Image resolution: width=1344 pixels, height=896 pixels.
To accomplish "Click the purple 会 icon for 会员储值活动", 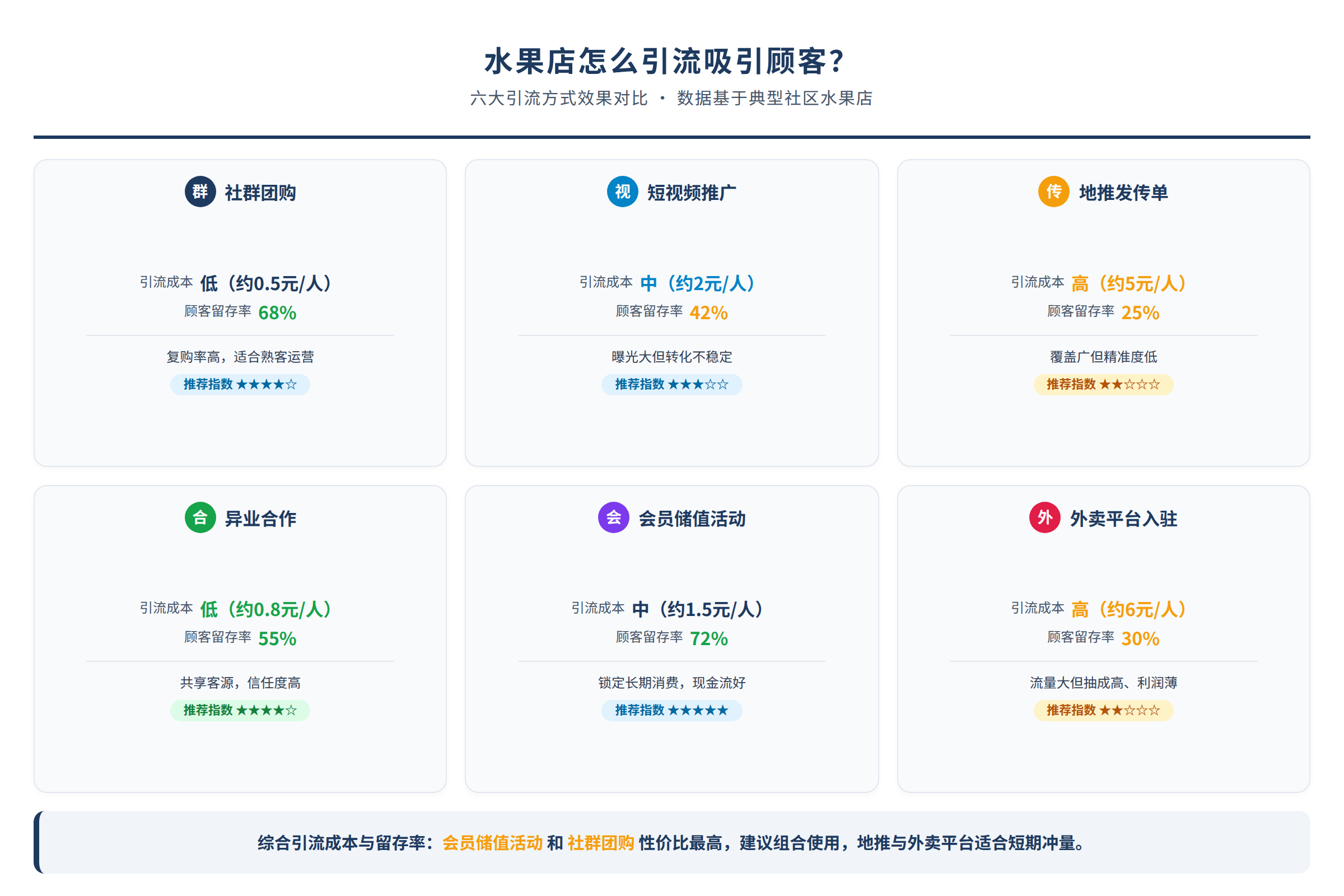I will click(x=613, y=517).
